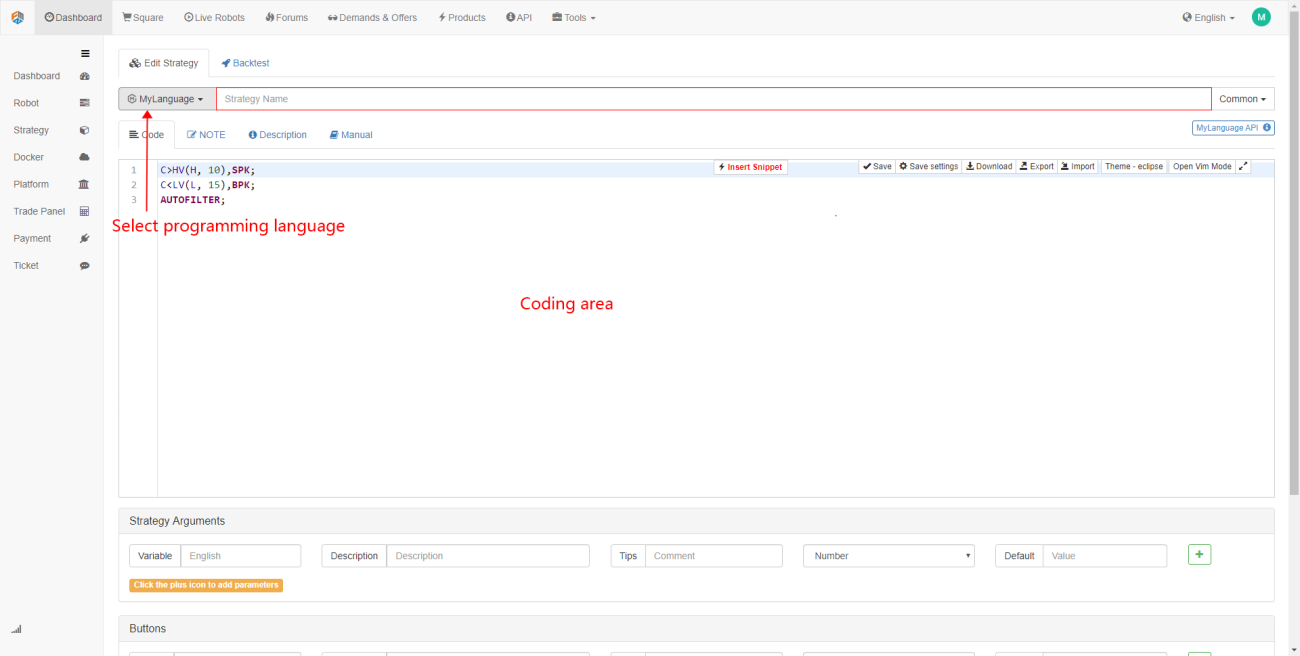Switch to the Description tab
Image resolution: width=1300 pixels, height=656 pixels.
(x=278, y=135)
